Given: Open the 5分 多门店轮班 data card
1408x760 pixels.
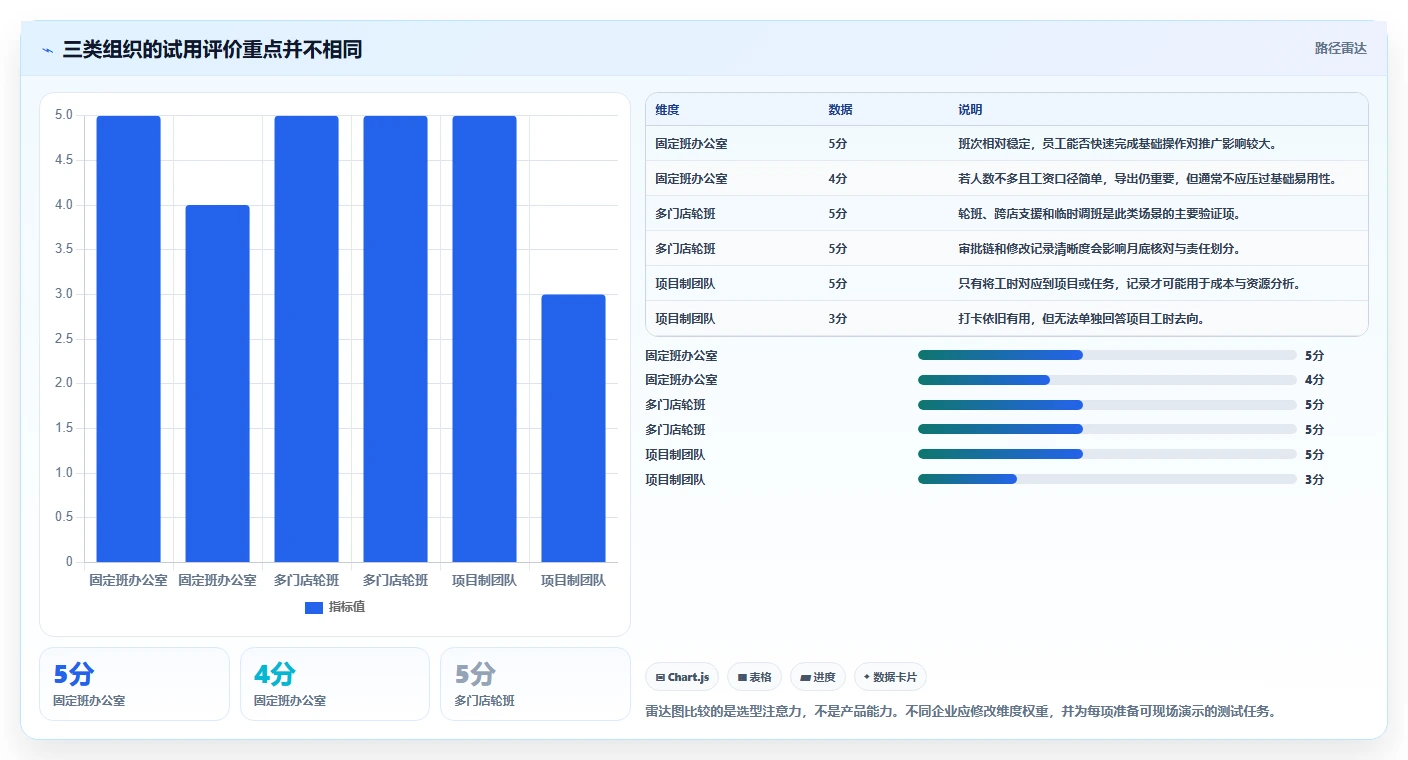Looking at the screenshot, I should tap(535, 684).
